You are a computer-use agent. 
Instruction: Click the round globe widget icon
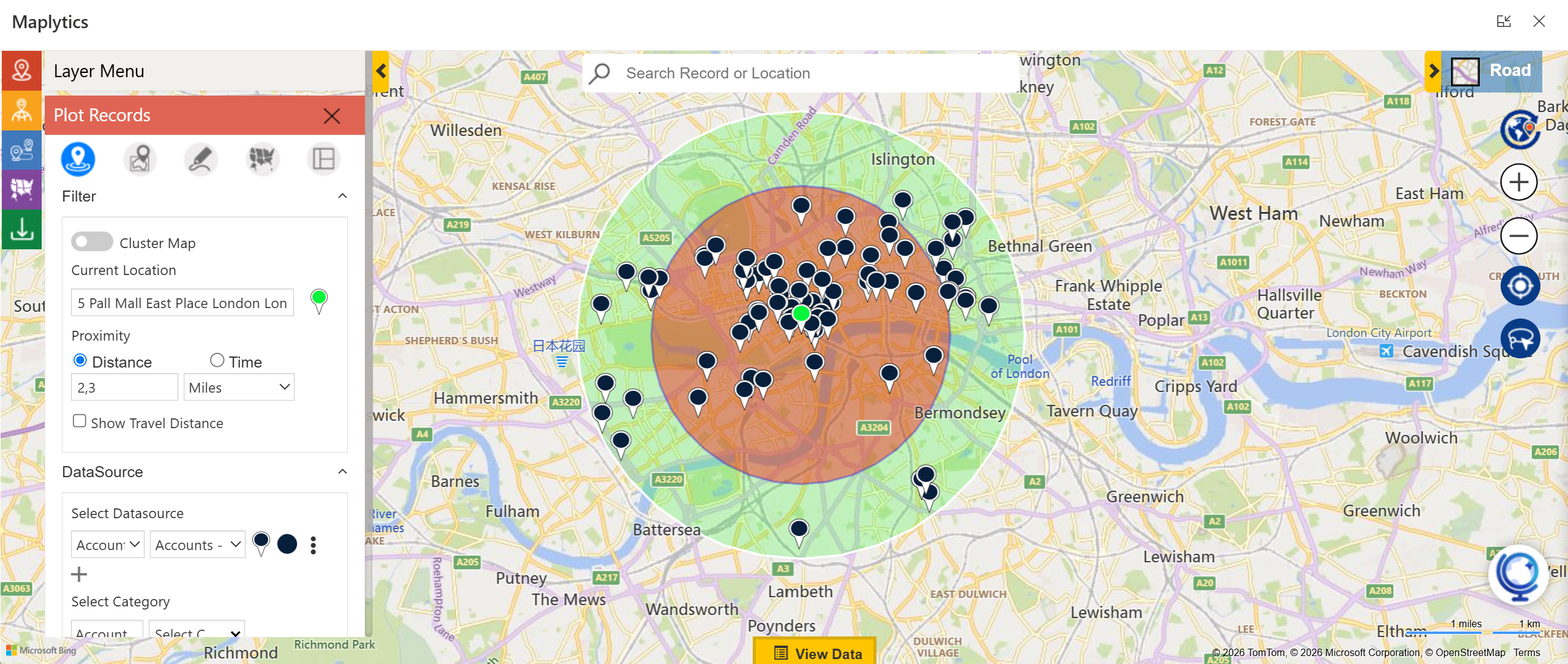[x=1519, y=575]
